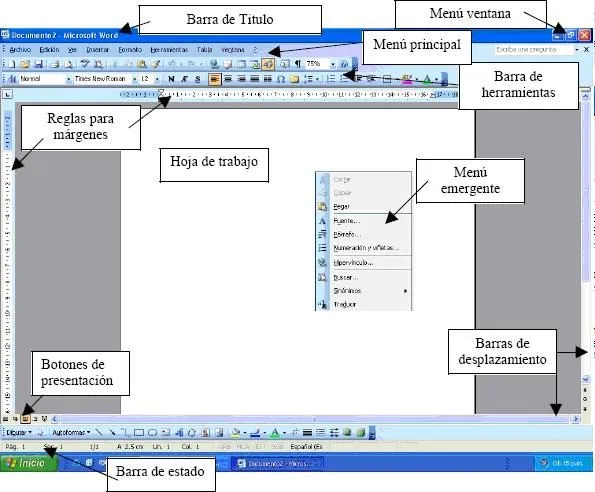Image resolution: width=595 pixels, height=492 pixels.
Task: Click Documento2 taskbar button
Action: point(277,463)
